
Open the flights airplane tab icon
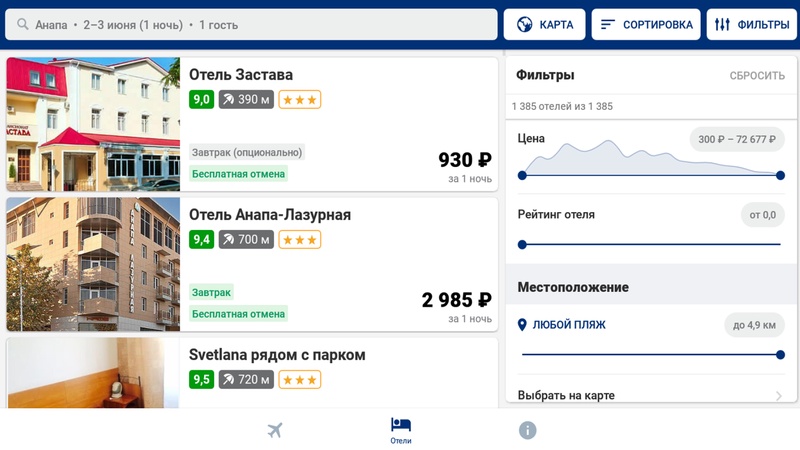(275, 430)
